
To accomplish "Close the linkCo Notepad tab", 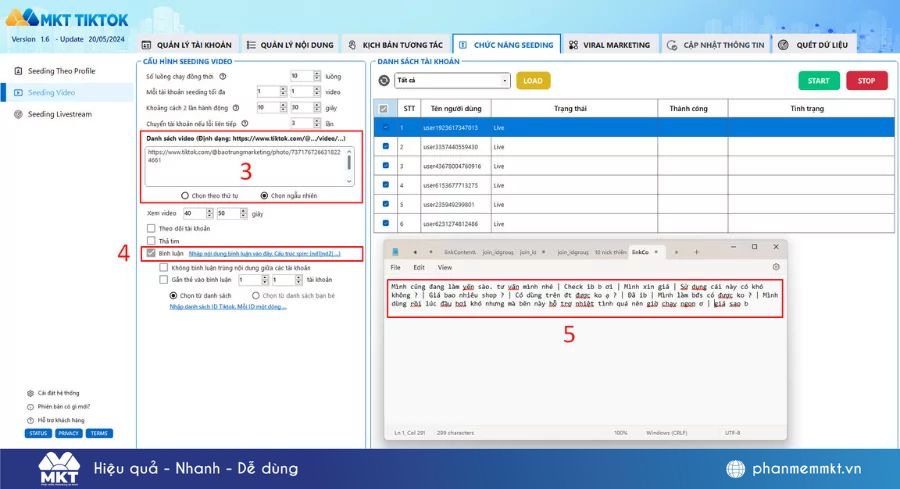I will tap(656, 252).
